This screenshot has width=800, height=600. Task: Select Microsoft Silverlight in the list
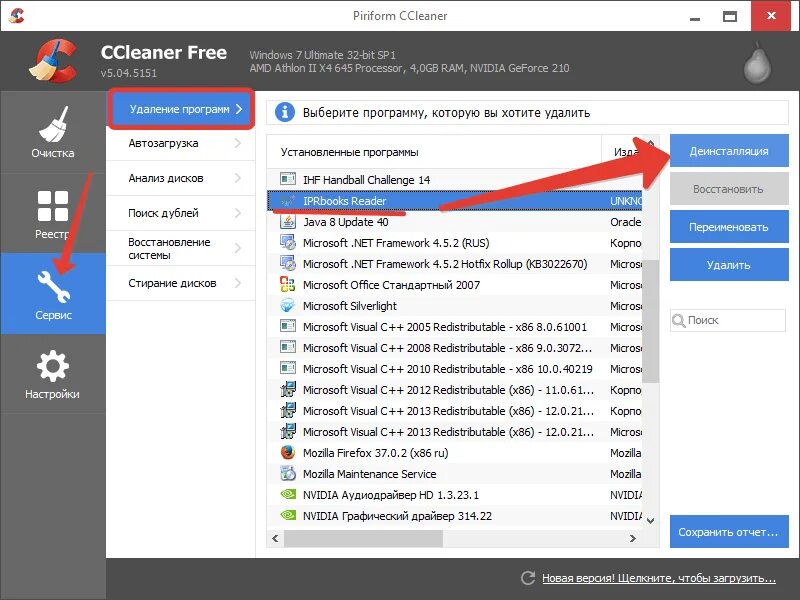click(x=454, y=306)
